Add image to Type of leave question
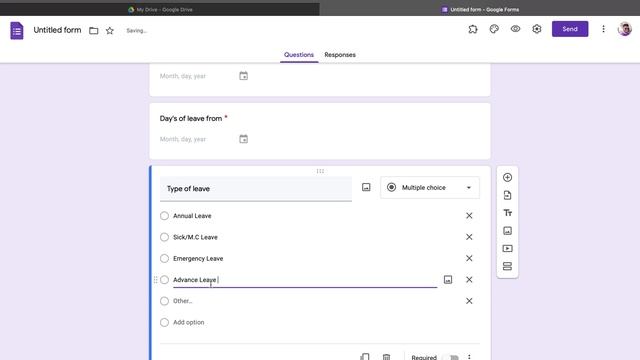This screenshot has height=360, width=640. coord(366,187)
